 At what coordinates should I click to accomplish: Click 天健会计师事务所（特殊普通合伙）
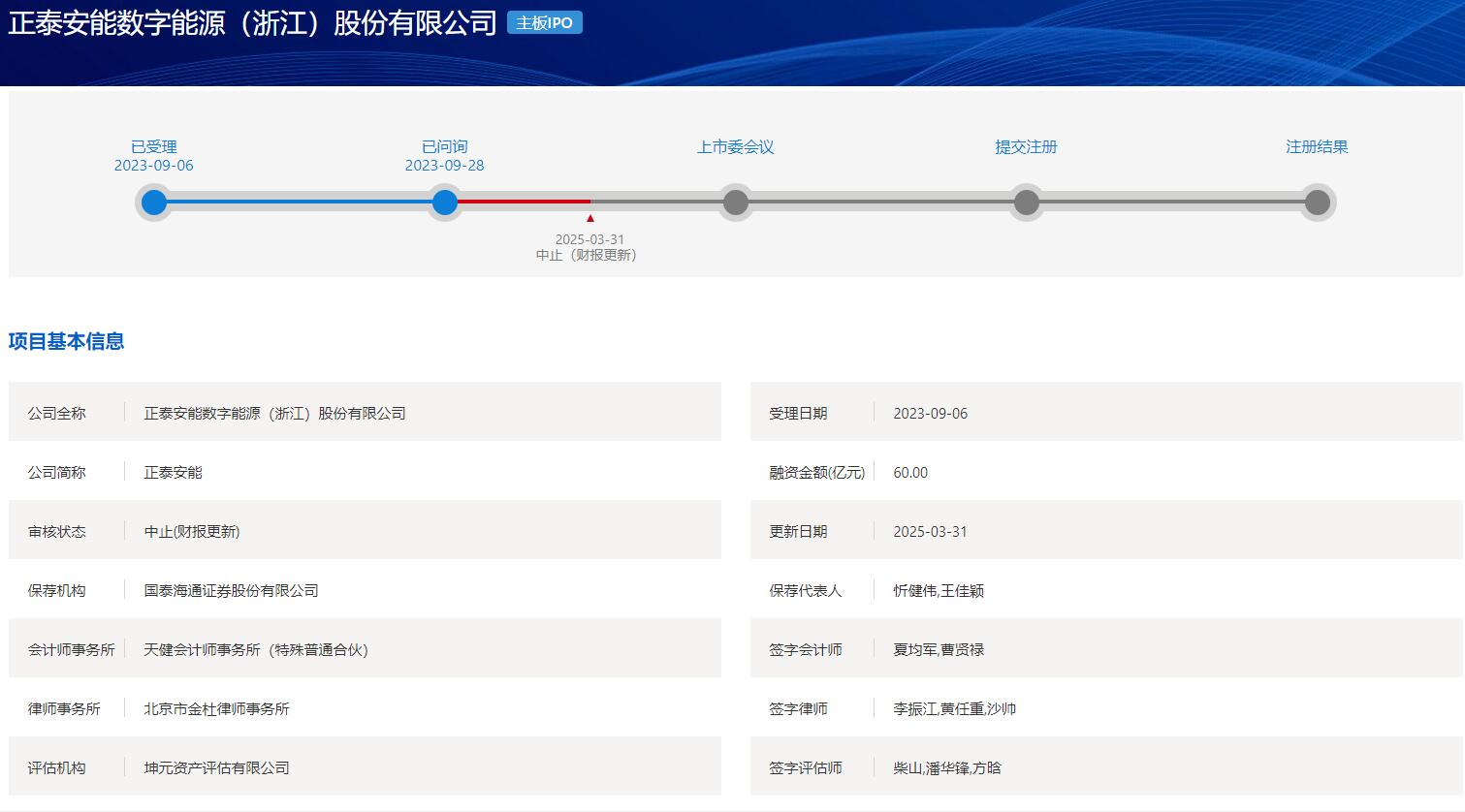pos(257,650)
